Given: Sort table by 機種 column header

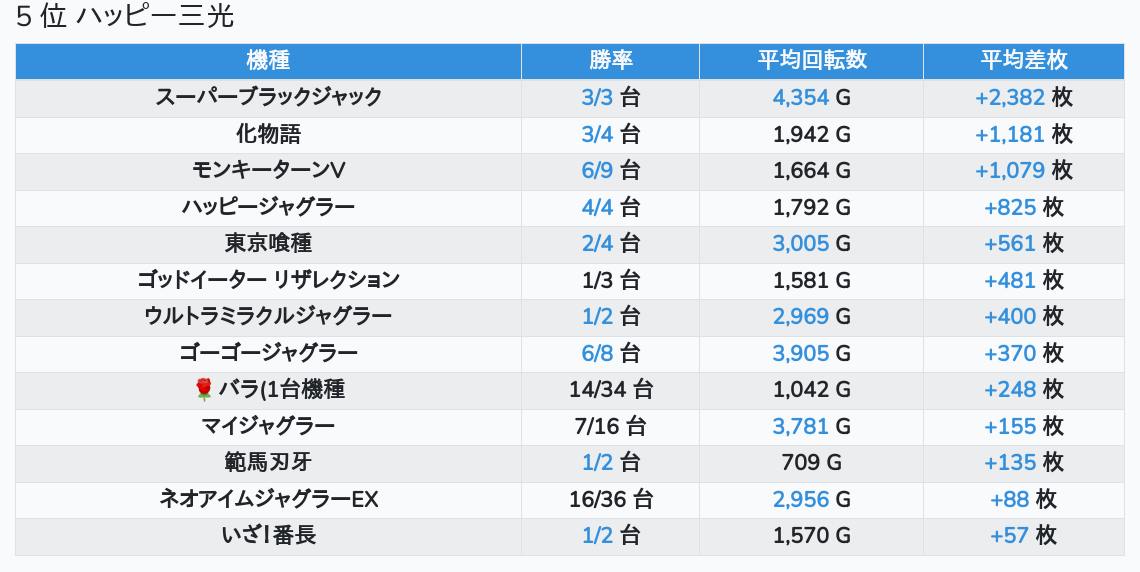Looking at the screenshot, I should [x=268, y=61].
